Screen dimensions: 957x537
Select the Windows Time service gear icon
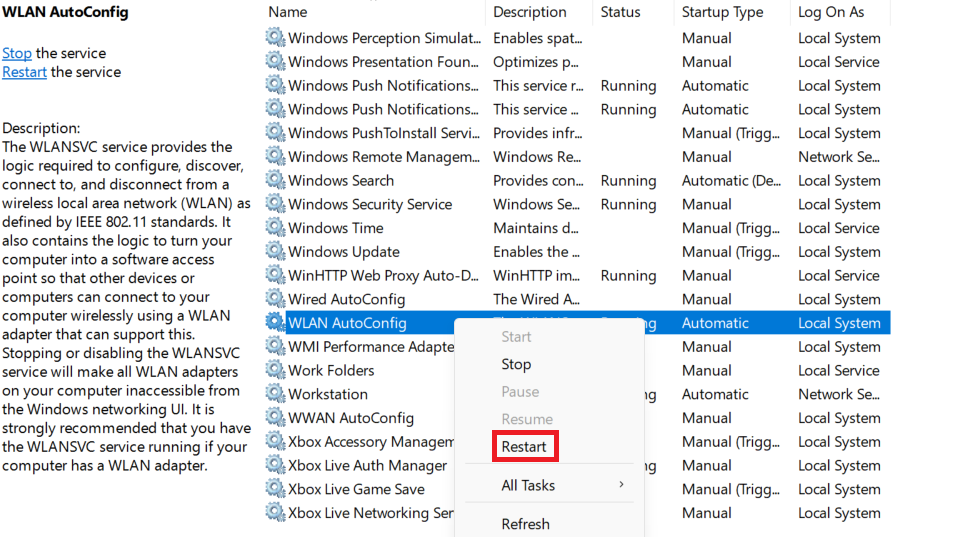(x=275, y=228)
